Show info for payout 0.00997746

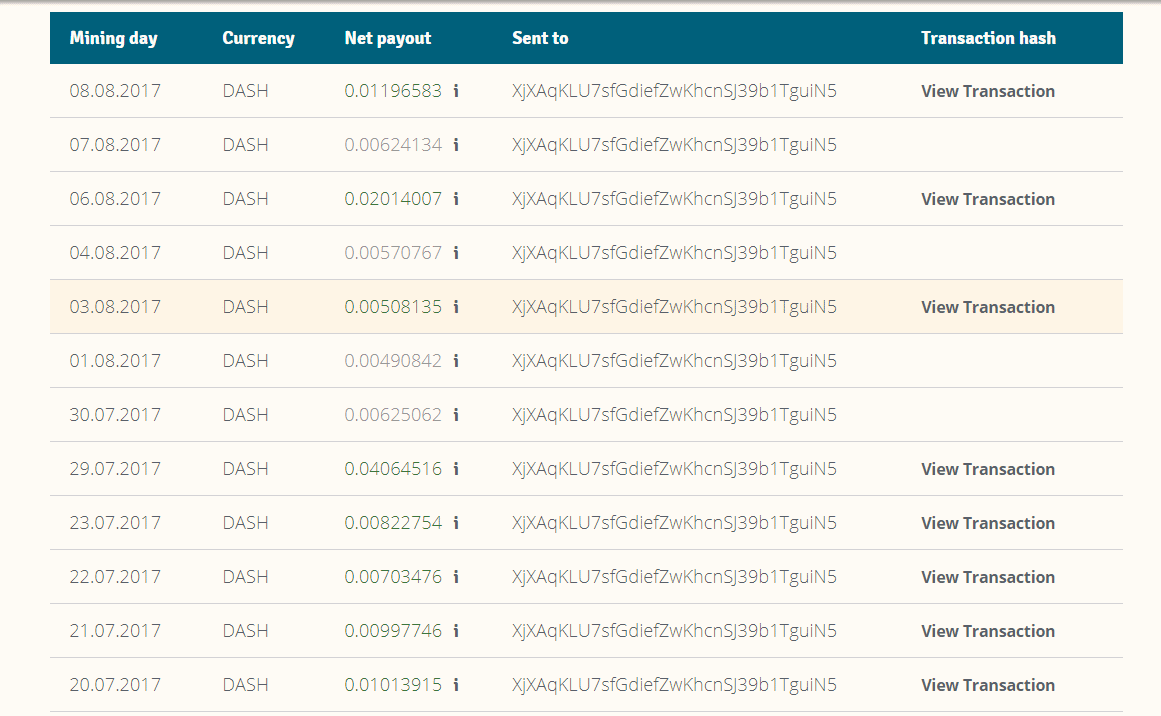click(456, 631)
